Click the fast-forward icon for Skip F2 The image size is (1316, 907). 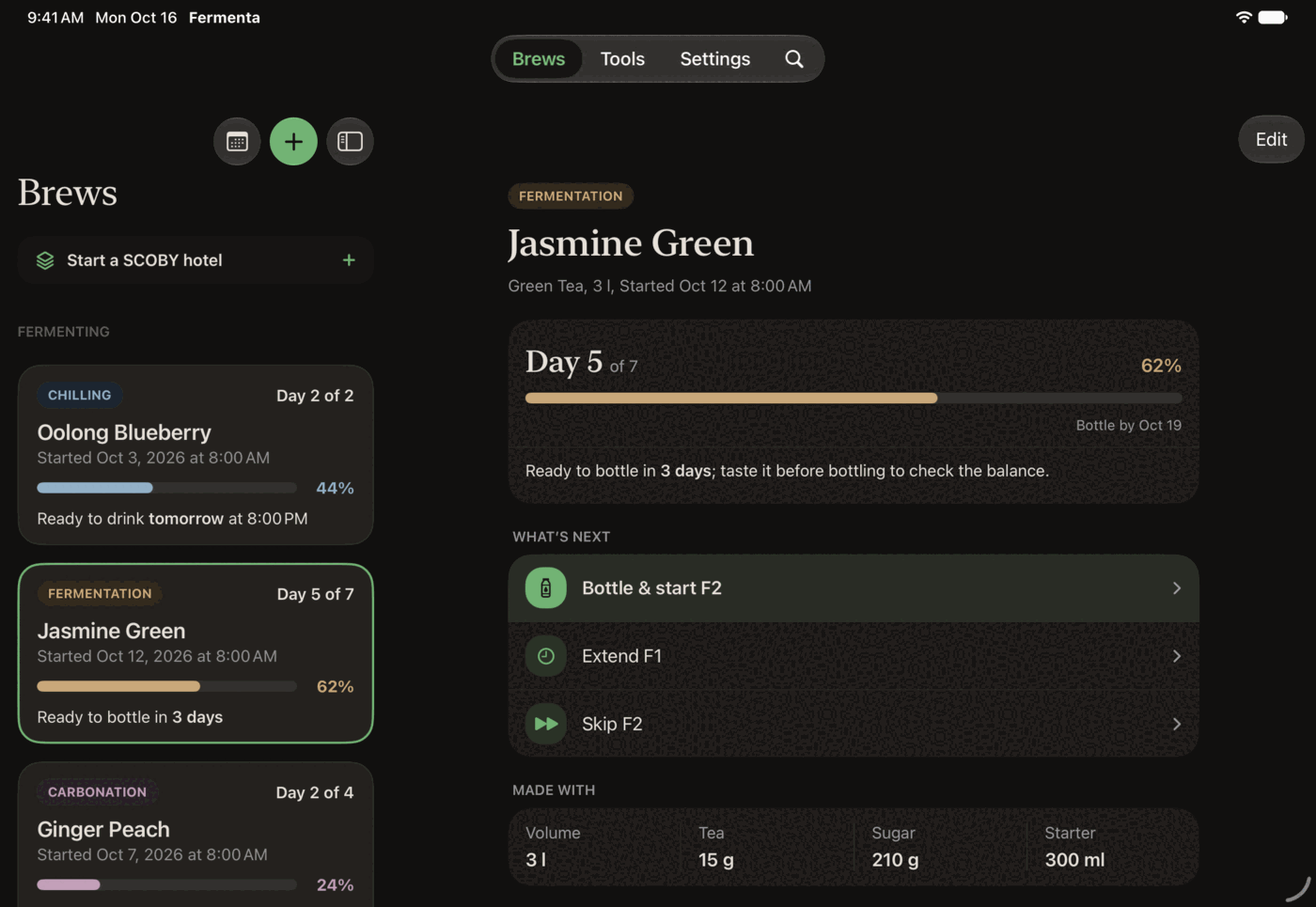(x=545, y=724)
